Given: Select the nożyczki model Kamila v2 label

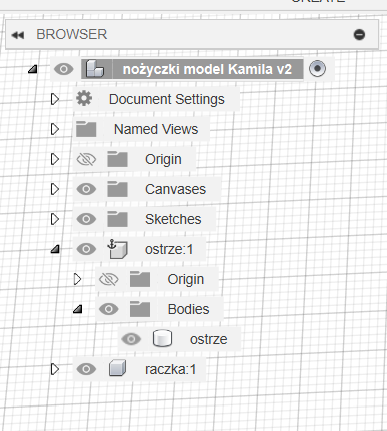Looking at the screenshot, I should pos(207,69).
